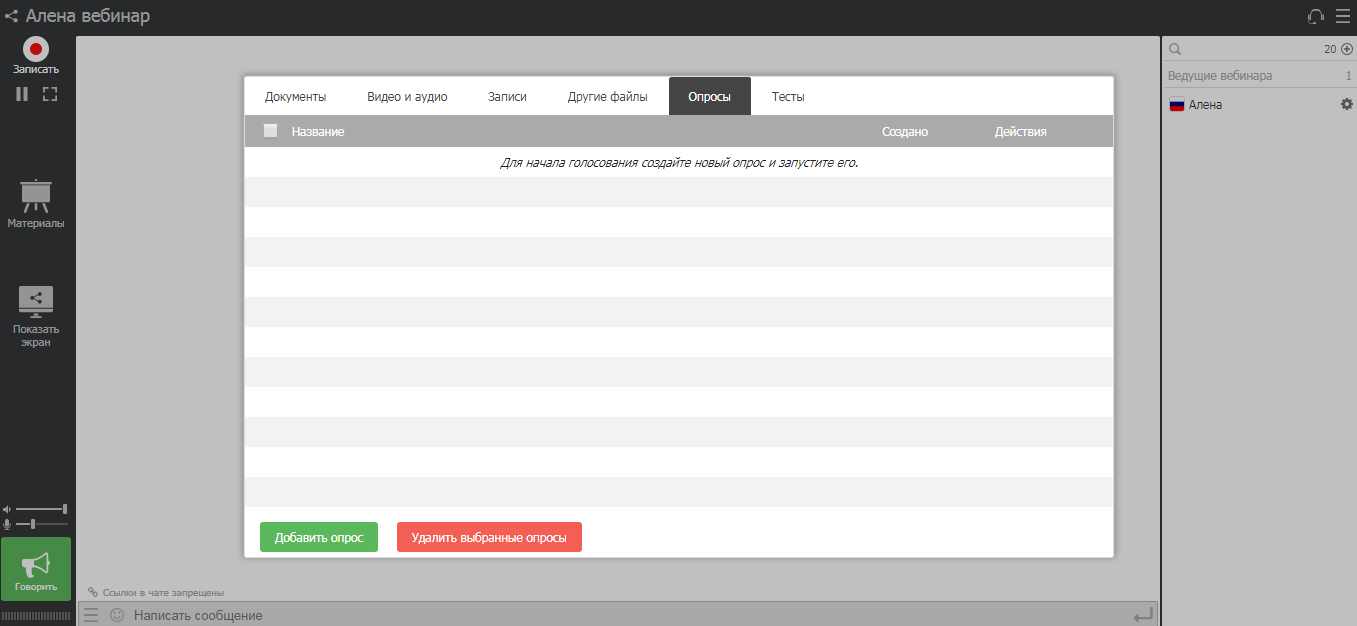Start recording with the Записать button
The height and width of the screenshot is (626, 1357).
click(36, 56)
